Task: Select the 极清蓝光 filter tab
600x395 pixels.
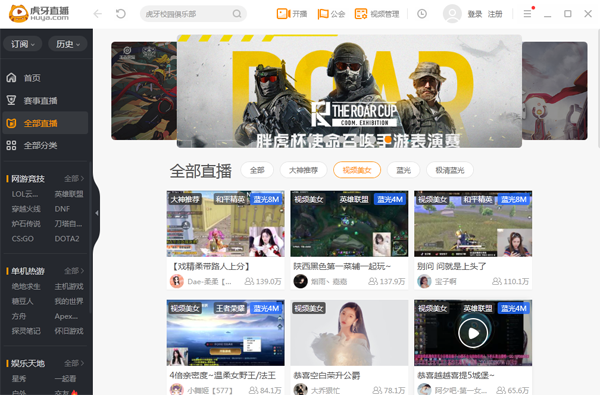Action: coord(450,170)
